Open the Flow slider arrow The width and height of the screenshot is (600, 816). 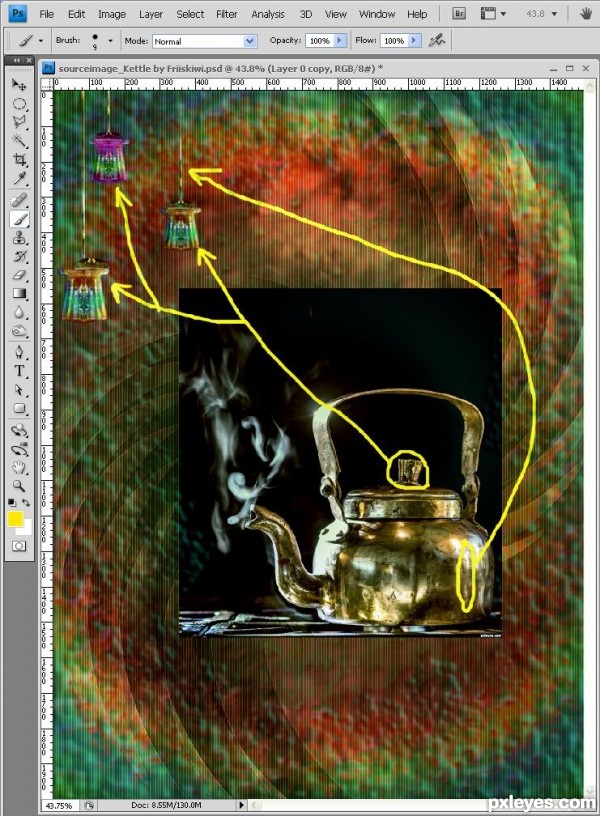[x=414, y=40]
